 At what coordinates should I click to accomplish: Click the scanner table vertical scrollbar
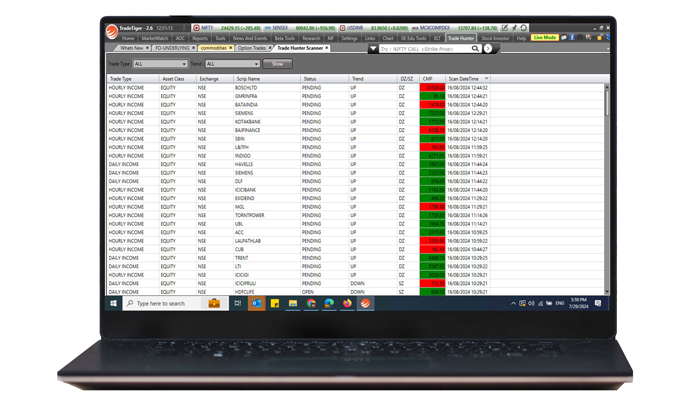(607, 189)
